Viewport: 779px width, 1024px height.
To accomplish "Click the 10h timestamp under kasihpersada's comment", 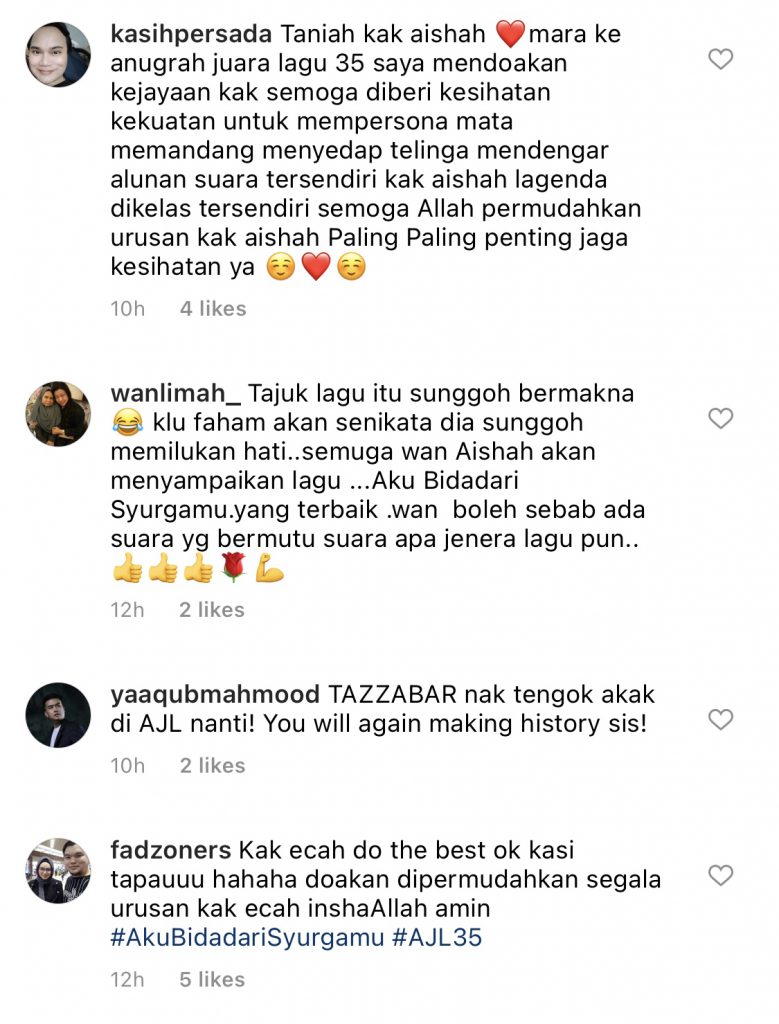I will pyautogui.click(x=127, y=308).
